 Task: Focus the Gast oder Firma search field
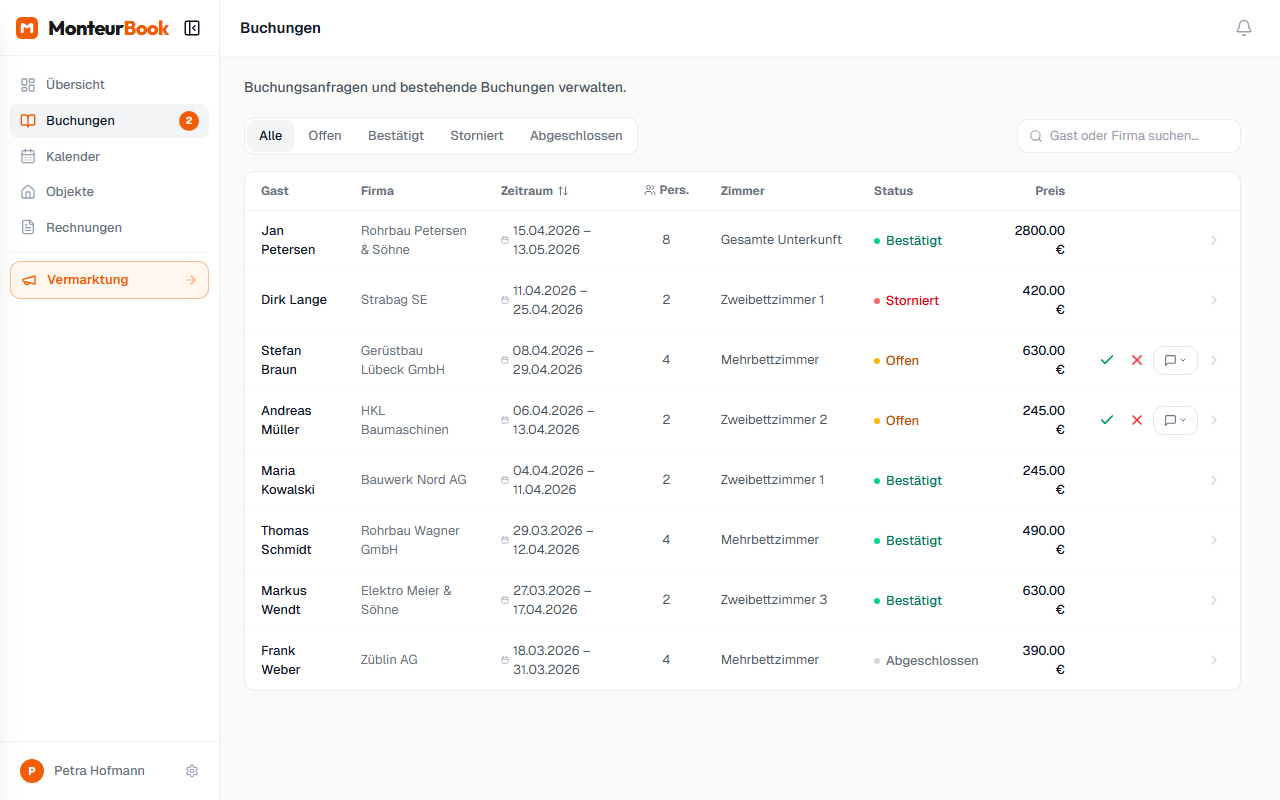(1128, 136)
